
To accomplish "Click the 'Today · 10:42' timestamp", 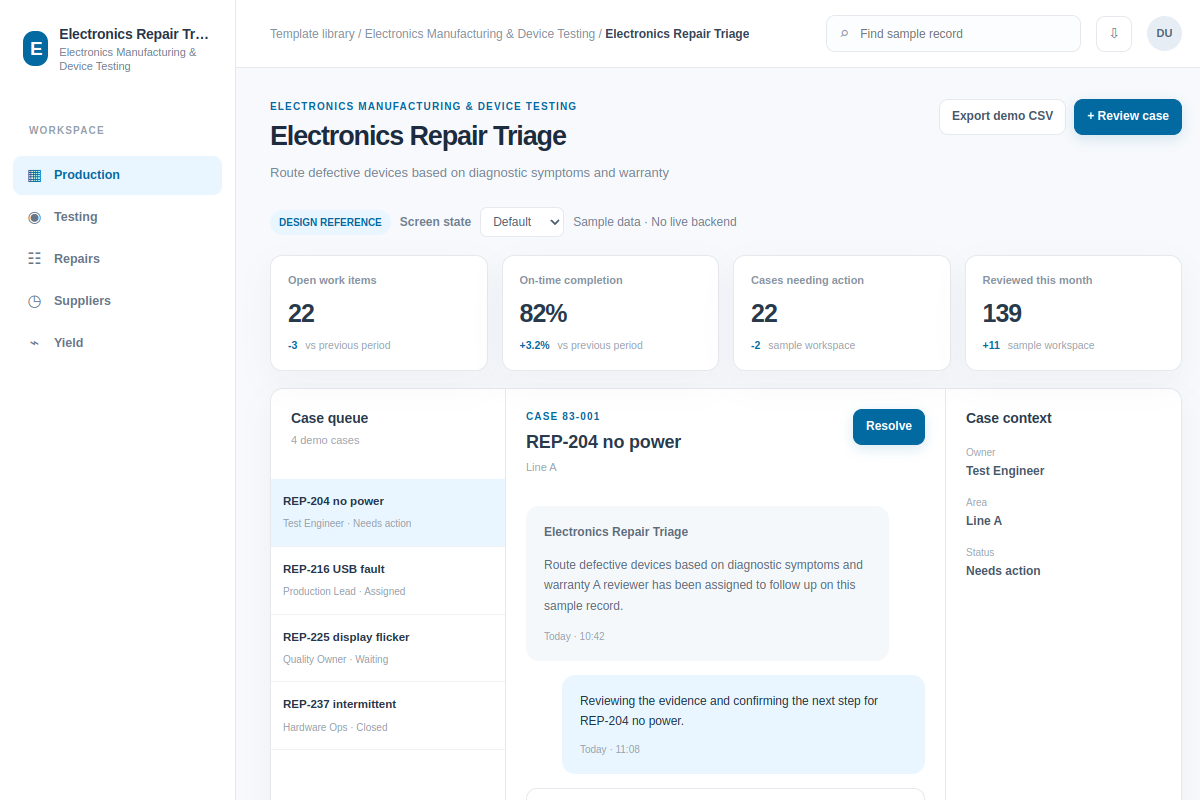I will (x=574, y=636).
